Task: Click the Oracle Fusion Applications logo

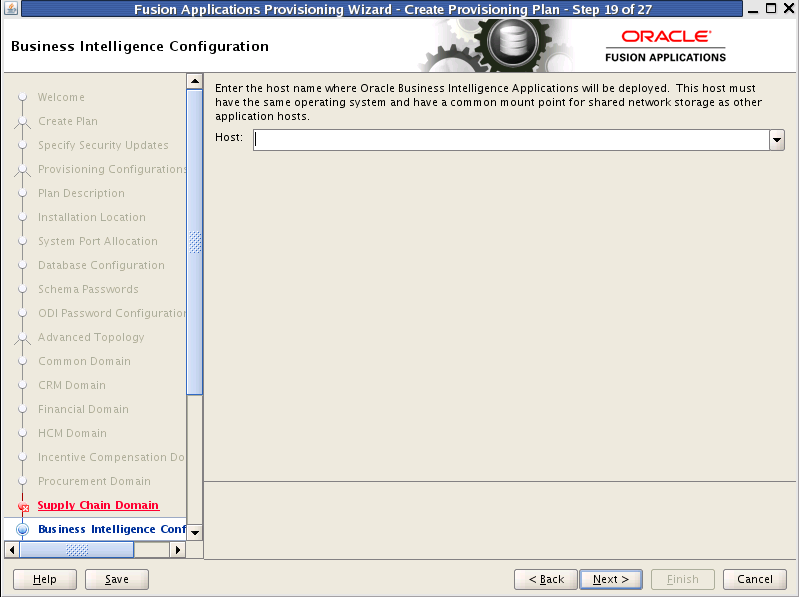Action: pos(665,46)
